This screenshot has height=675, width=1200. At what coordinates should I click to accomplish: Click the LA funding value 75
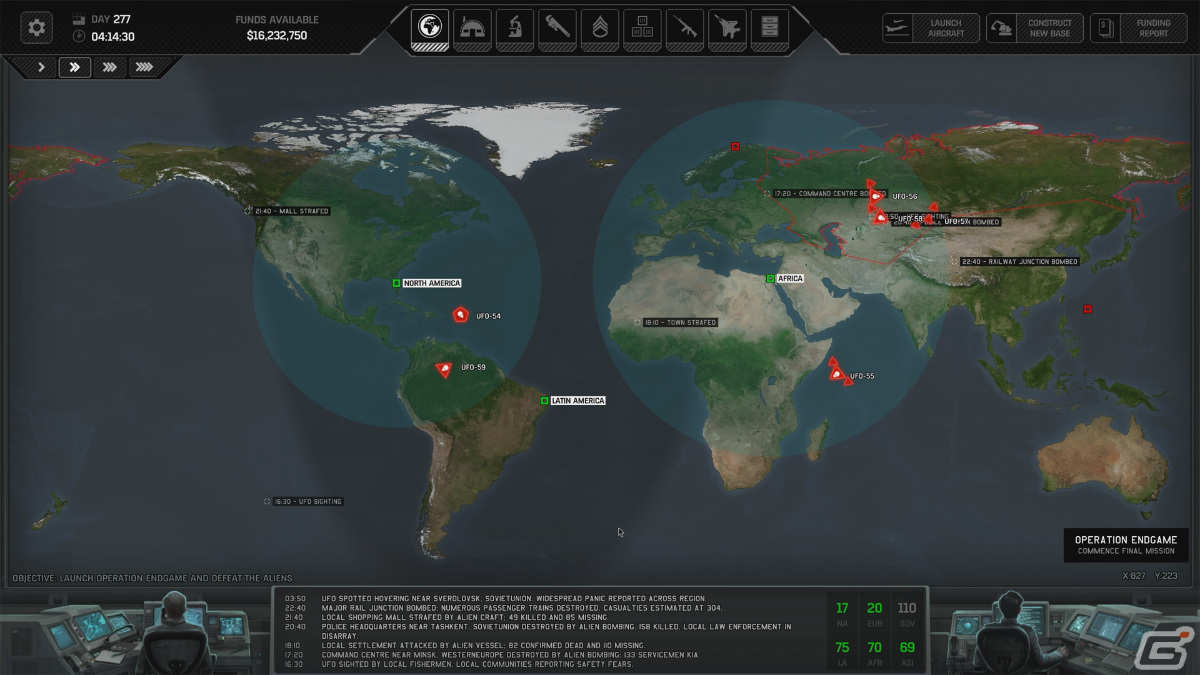842,649
